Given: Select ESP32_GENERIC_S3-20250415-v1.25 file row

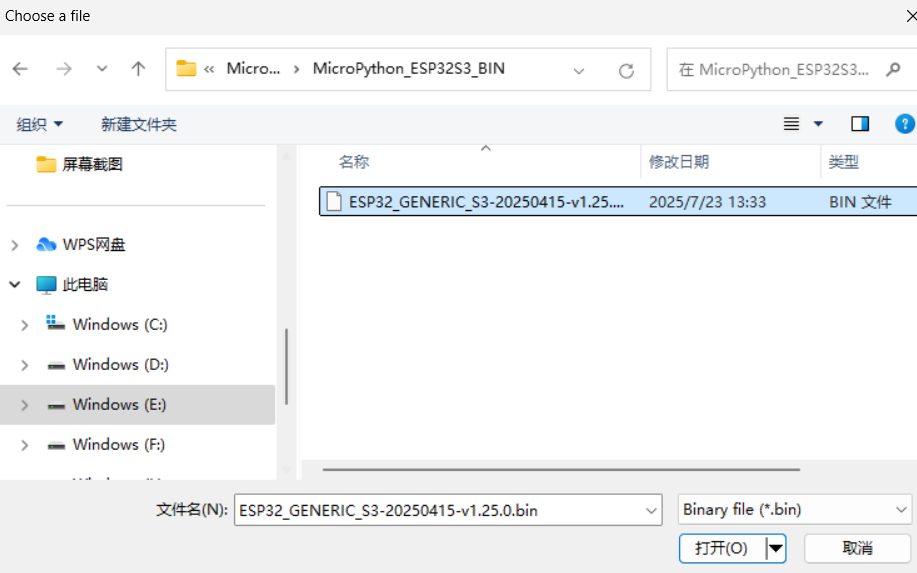Looking at the screenshot, I should click(618, 202).
